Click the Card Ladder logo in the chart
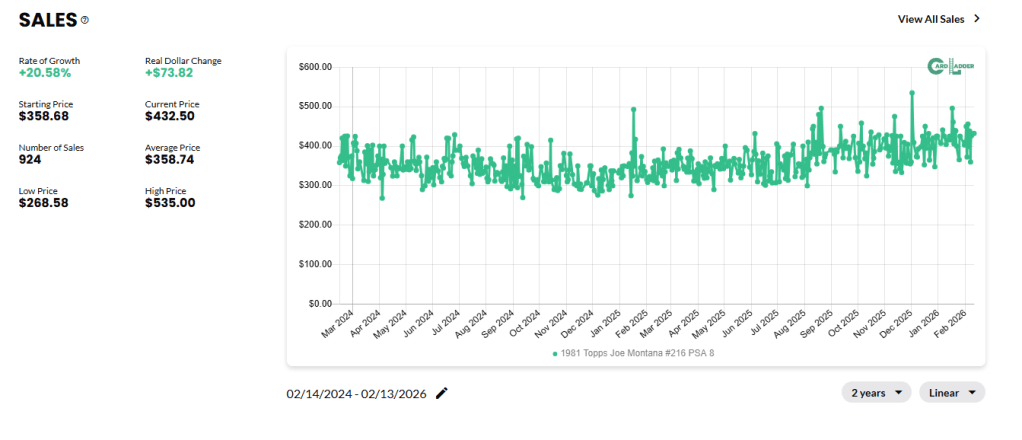1022x440 pixels. point(951,67)
